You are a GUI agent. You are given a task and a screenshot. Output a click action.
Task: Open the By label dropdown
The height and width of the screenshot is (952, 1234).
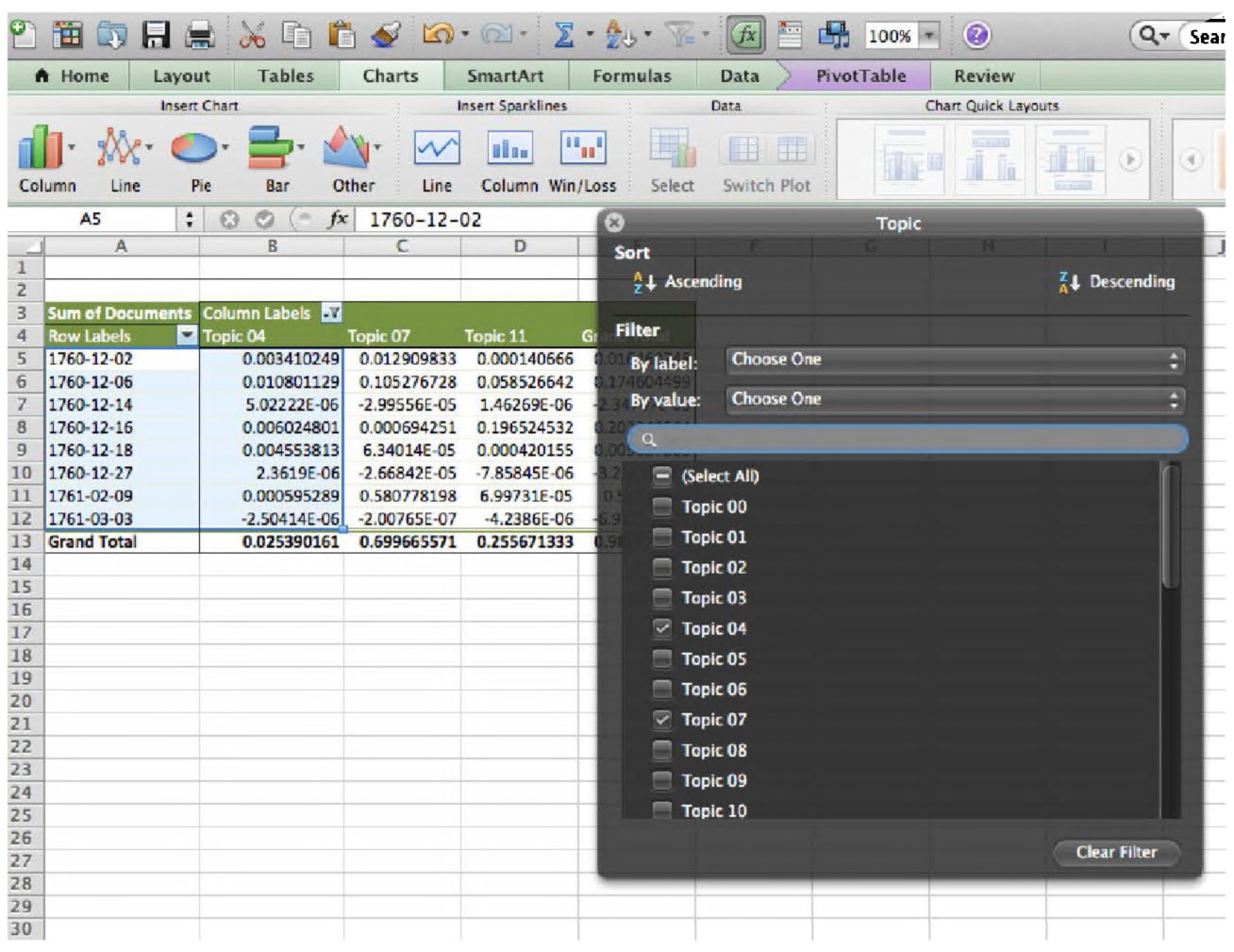pos(954,359)
